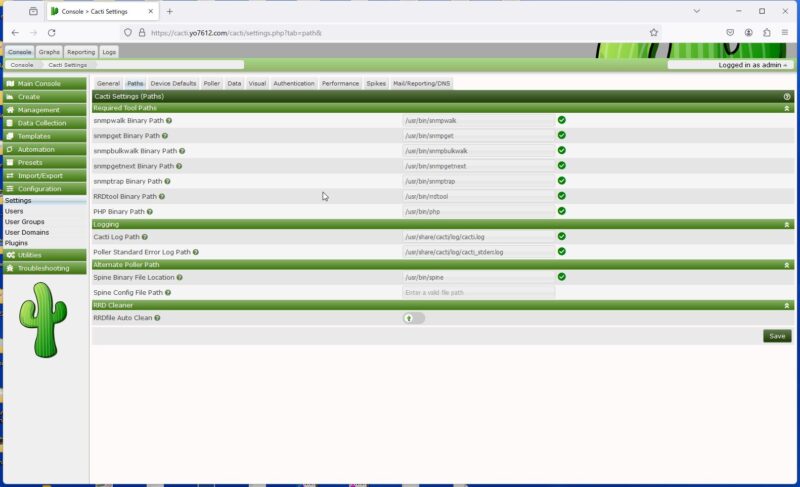Click help icon next to PHP Binary Path
This screenshot has width=800, height=487.
[x=149, y=212]
